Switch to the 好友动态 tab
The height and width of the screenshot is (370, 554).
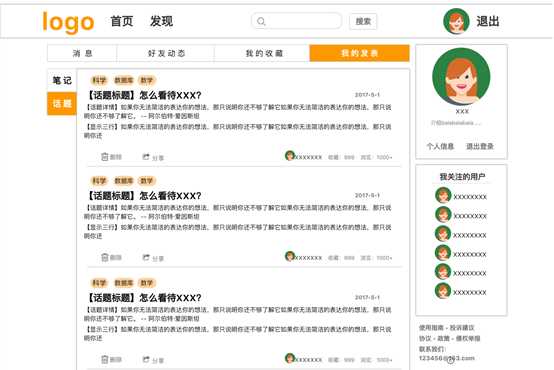pos(165,53)
